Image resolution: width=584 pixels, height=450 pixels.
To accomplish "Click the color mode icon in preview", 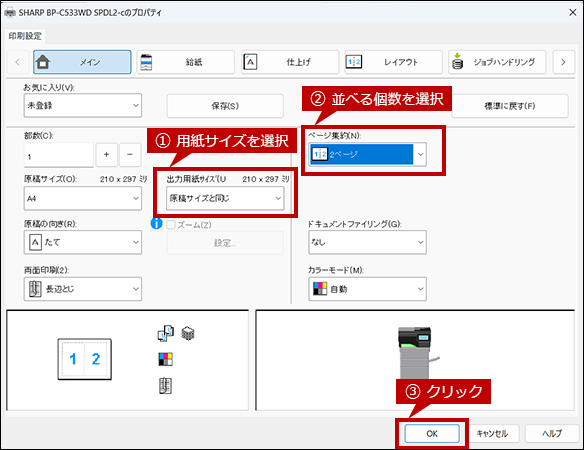I will coord(165,359).
